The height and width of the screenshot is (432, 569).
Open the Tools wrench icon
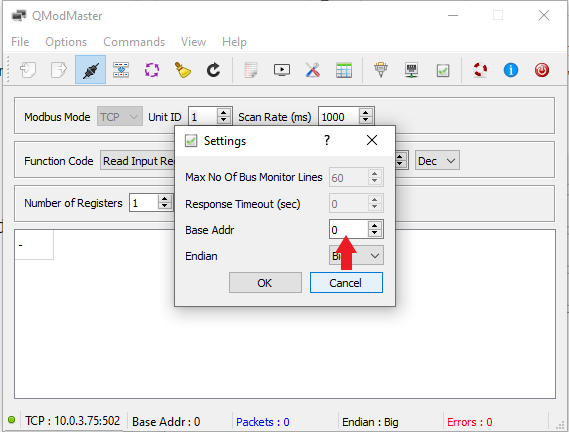[x=312, y=70]
